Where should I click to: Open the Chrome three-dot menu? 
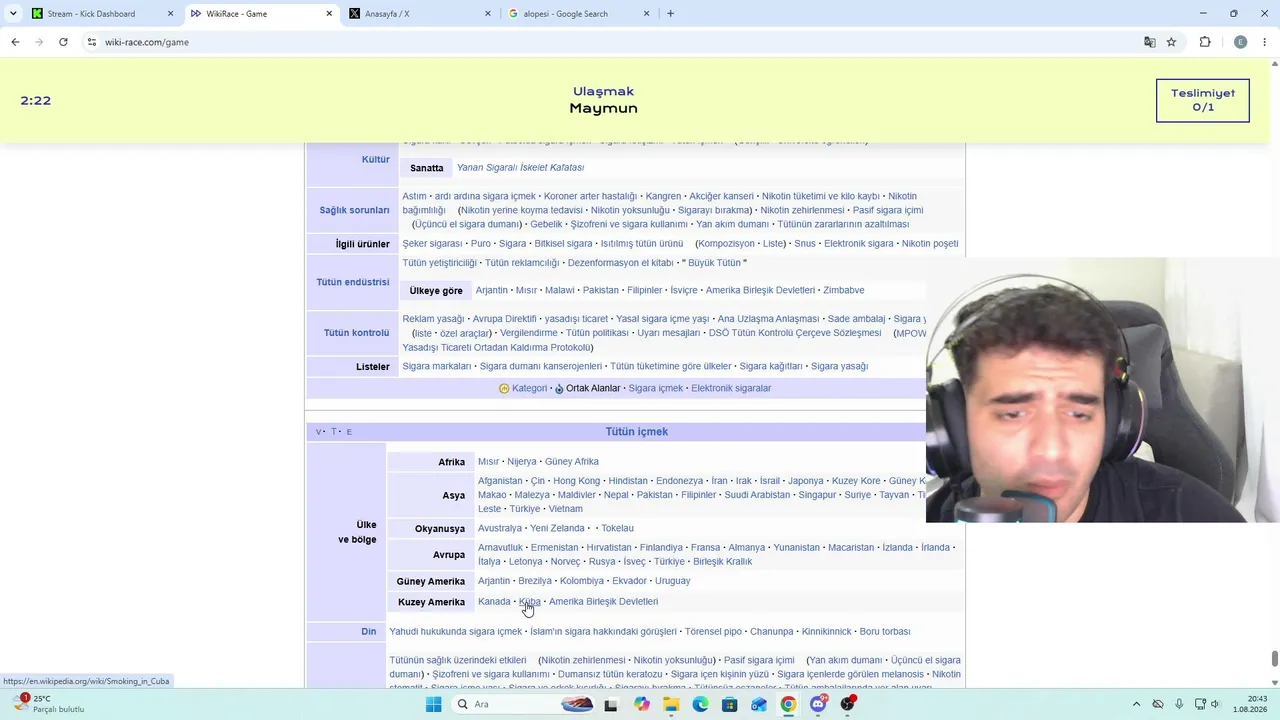(x=1266, y=42)
